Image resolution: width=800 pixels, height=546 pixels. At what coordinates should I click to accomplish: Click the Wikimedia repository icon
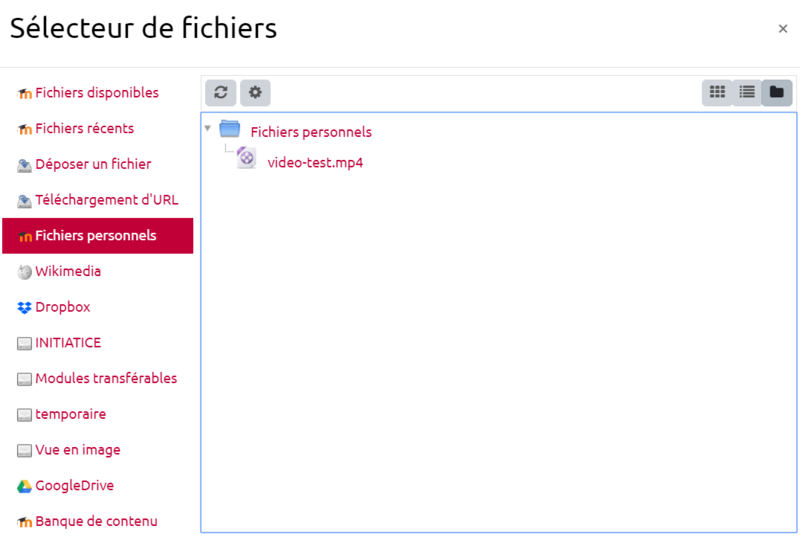click(25, 272)
